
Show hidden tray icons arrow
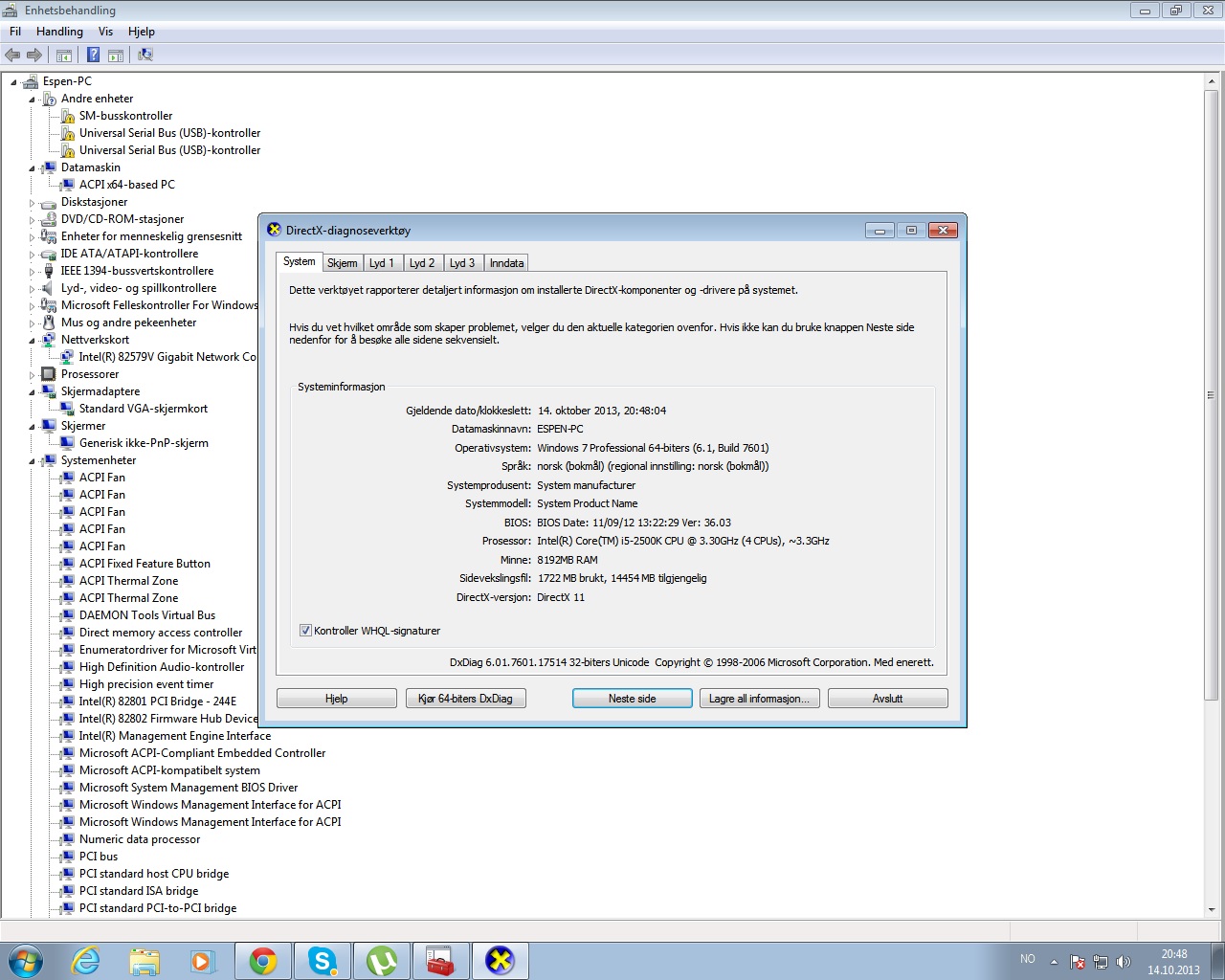1054,962
